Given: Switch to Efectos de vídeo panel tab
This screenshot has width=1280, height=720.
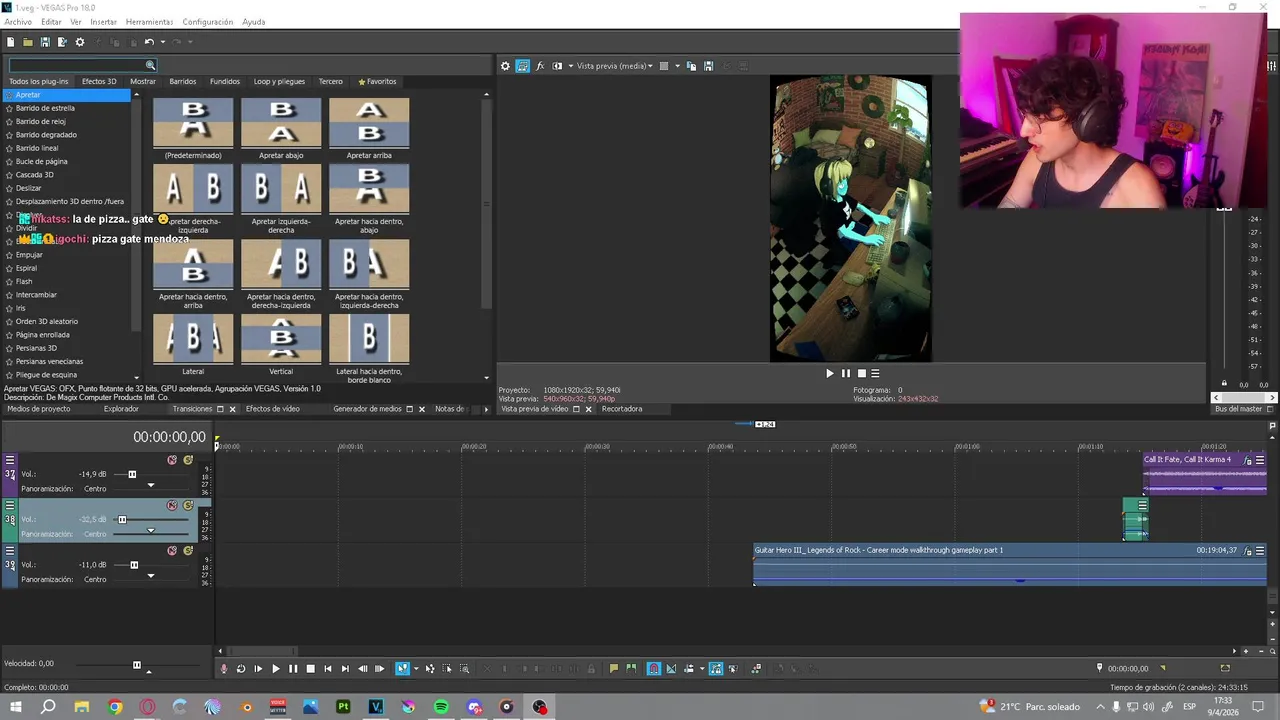Looking at the screenshot, I should tap(272, 409).
